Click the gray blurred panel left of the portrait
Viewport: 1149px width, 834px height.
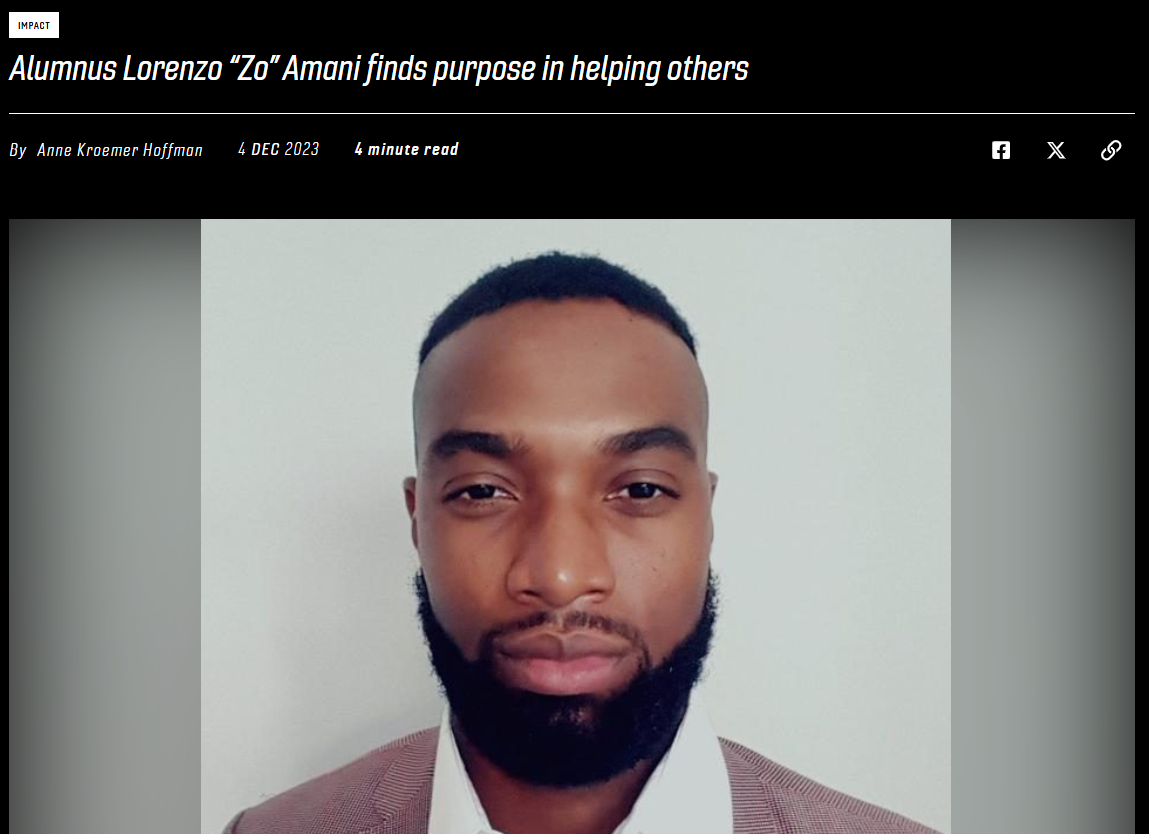pos(105,526)
